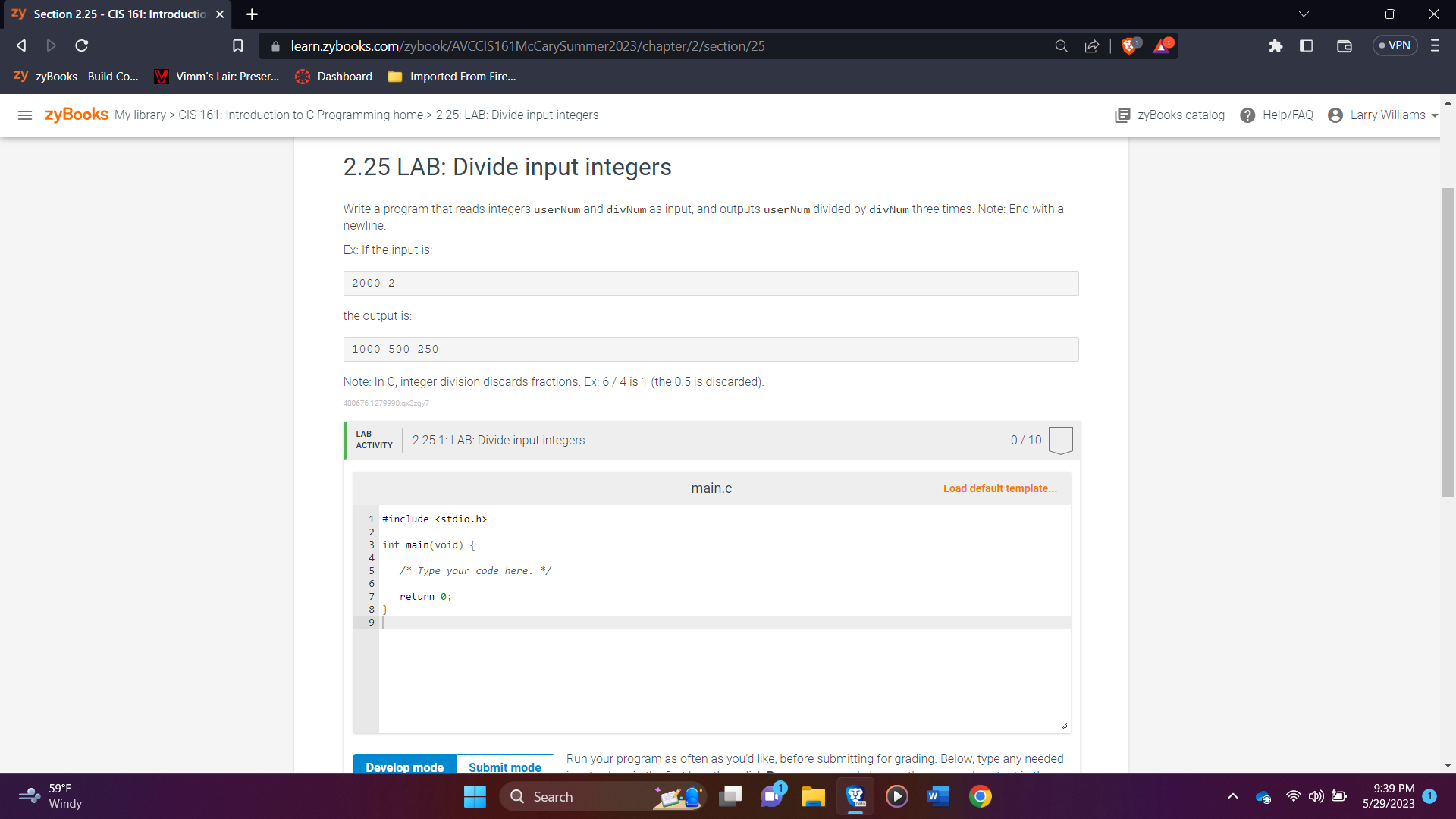The width and height of the screenshot is (1456, 819).
Task: Open the zyBooks hamburger menu
Action: point(25,115)
